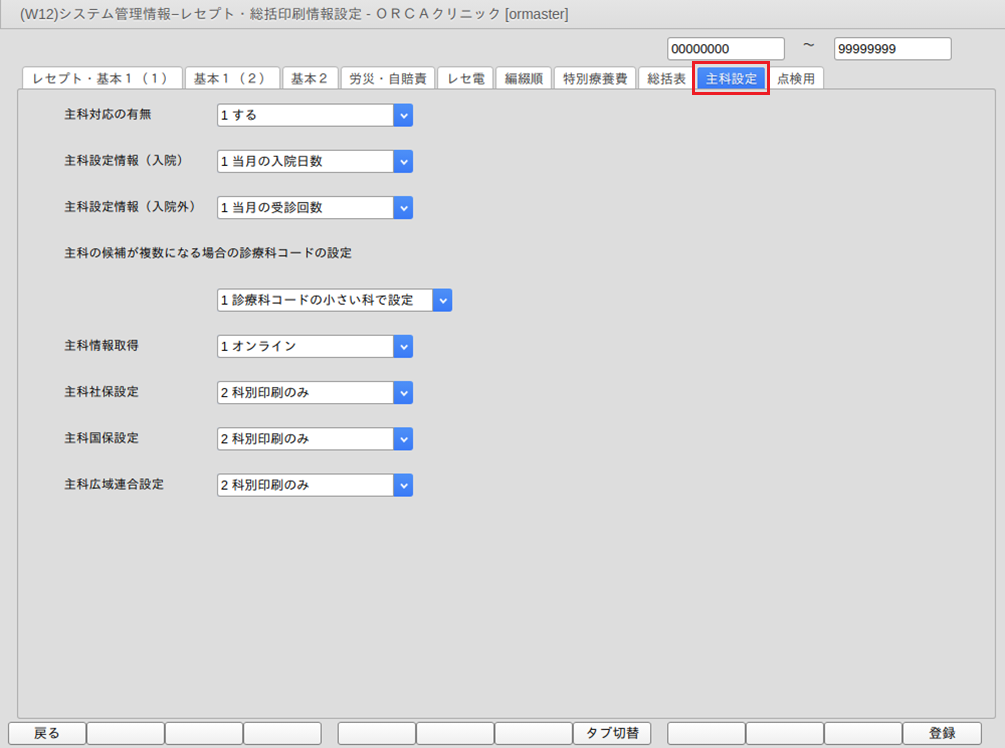
Task: Open the 主科設定情報（入院外） dropdown
Action: pos(403,207)
